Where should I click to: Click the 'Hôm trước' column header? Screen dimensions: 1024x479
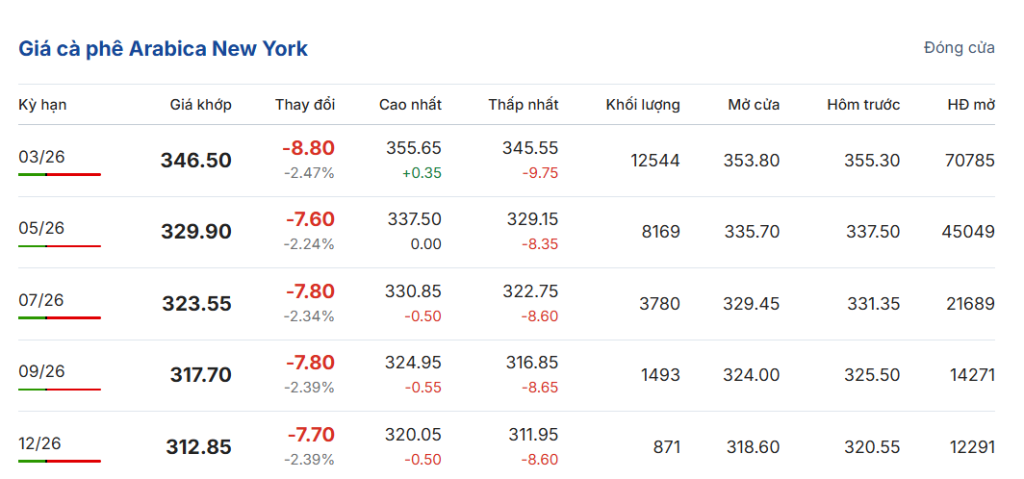pos(864,105)
